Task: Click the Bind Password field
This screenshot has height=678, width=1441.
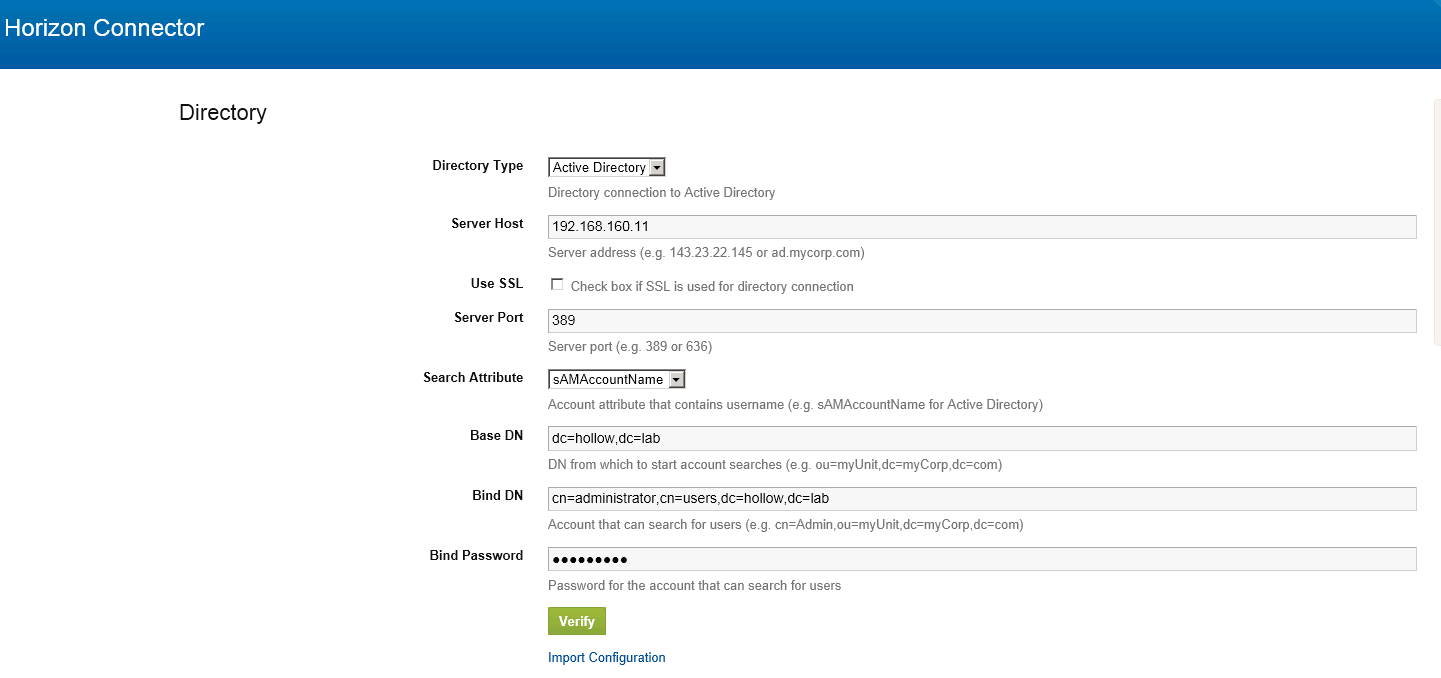Action: tap(981, 559)
